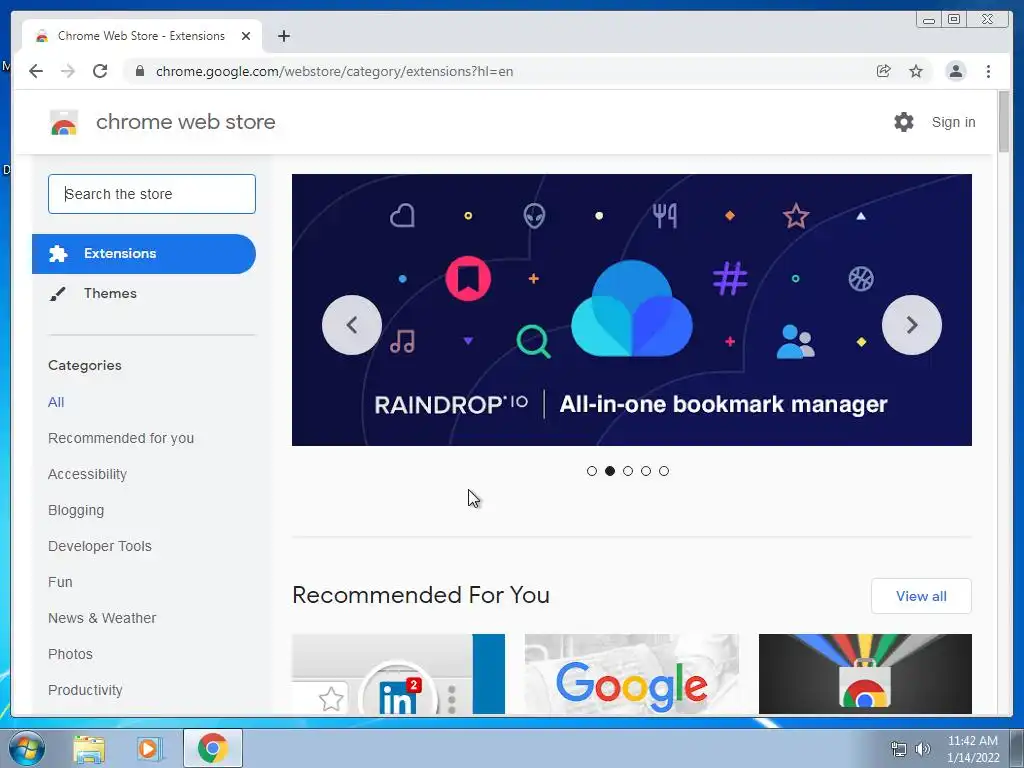Open Windows Explorer from taskbar
Image resolution: width=1024 pixels, height=768 pixels.
coord(89,748)
